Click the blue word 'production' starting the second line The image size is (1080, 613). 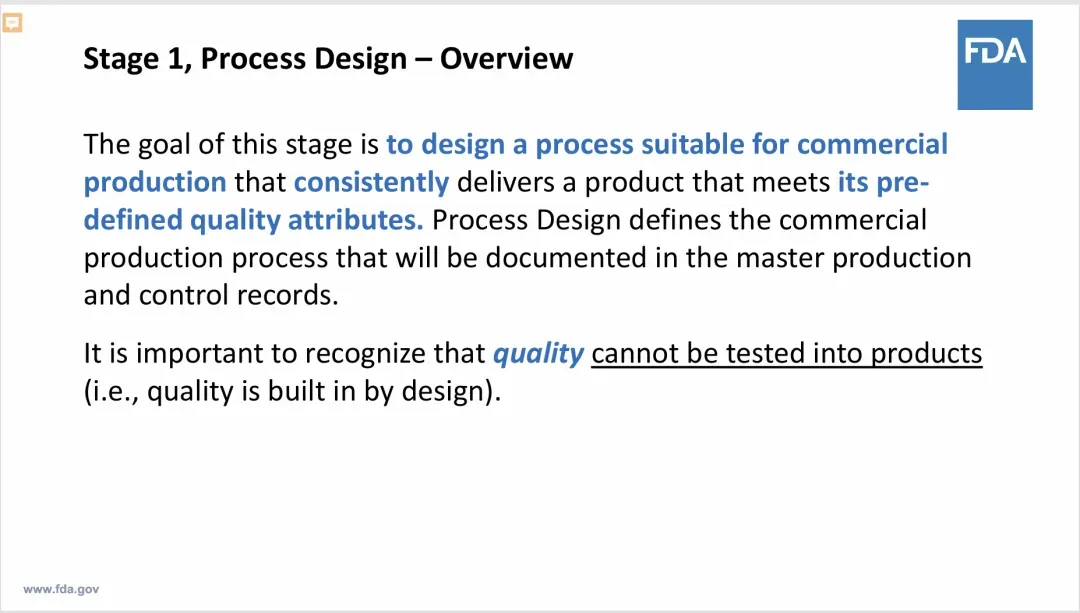[x=155, y=183]
